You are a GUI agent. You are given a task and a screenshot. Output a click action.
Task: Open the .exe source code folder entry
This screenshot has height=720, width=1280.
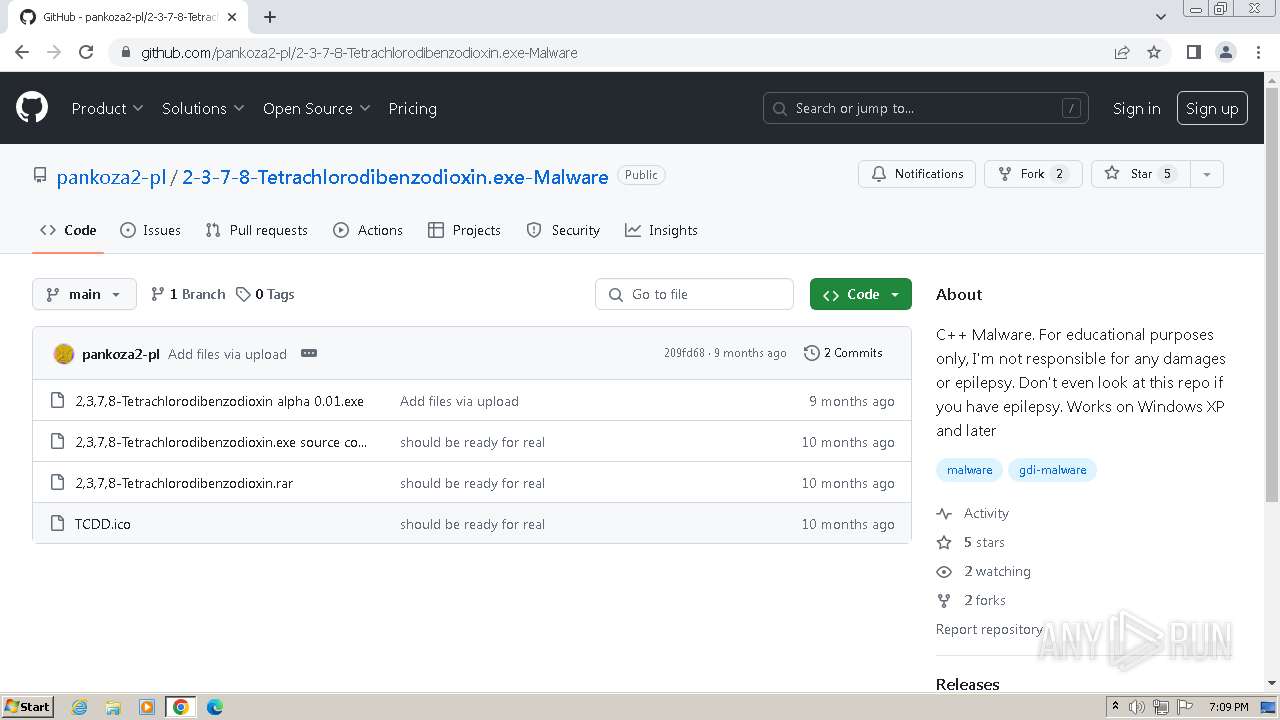(x=221, y=442)
